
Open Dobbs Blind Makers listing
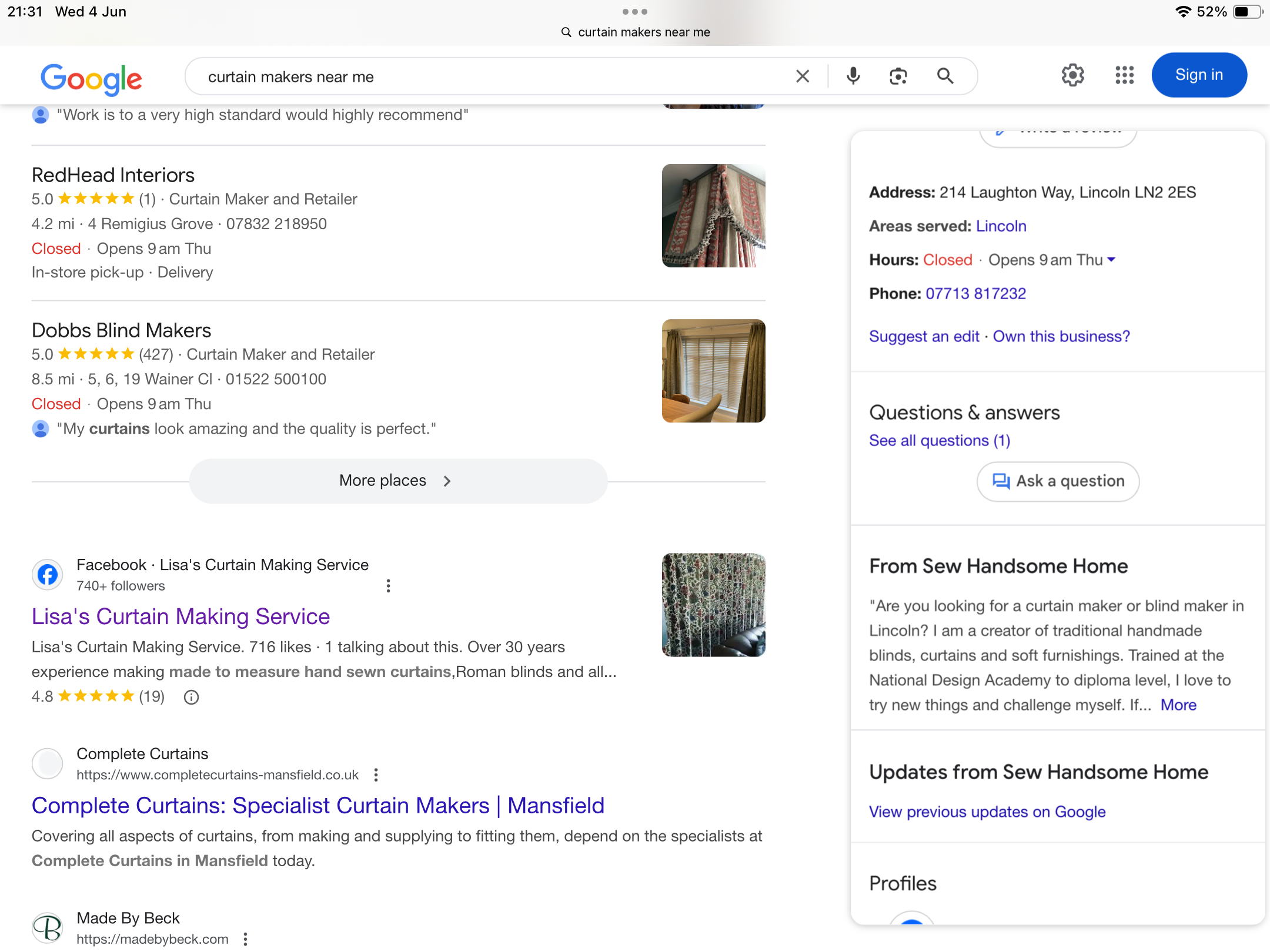121,330
